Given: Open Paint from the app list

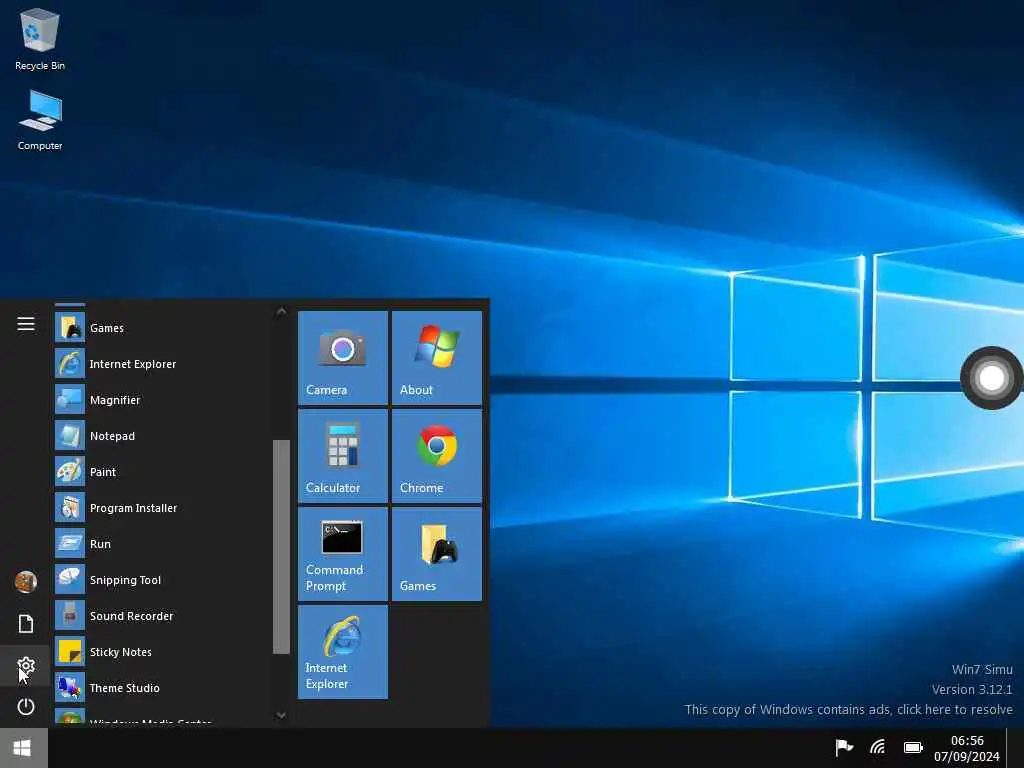Looking at the screenshot, I should (x=162, y=472).
